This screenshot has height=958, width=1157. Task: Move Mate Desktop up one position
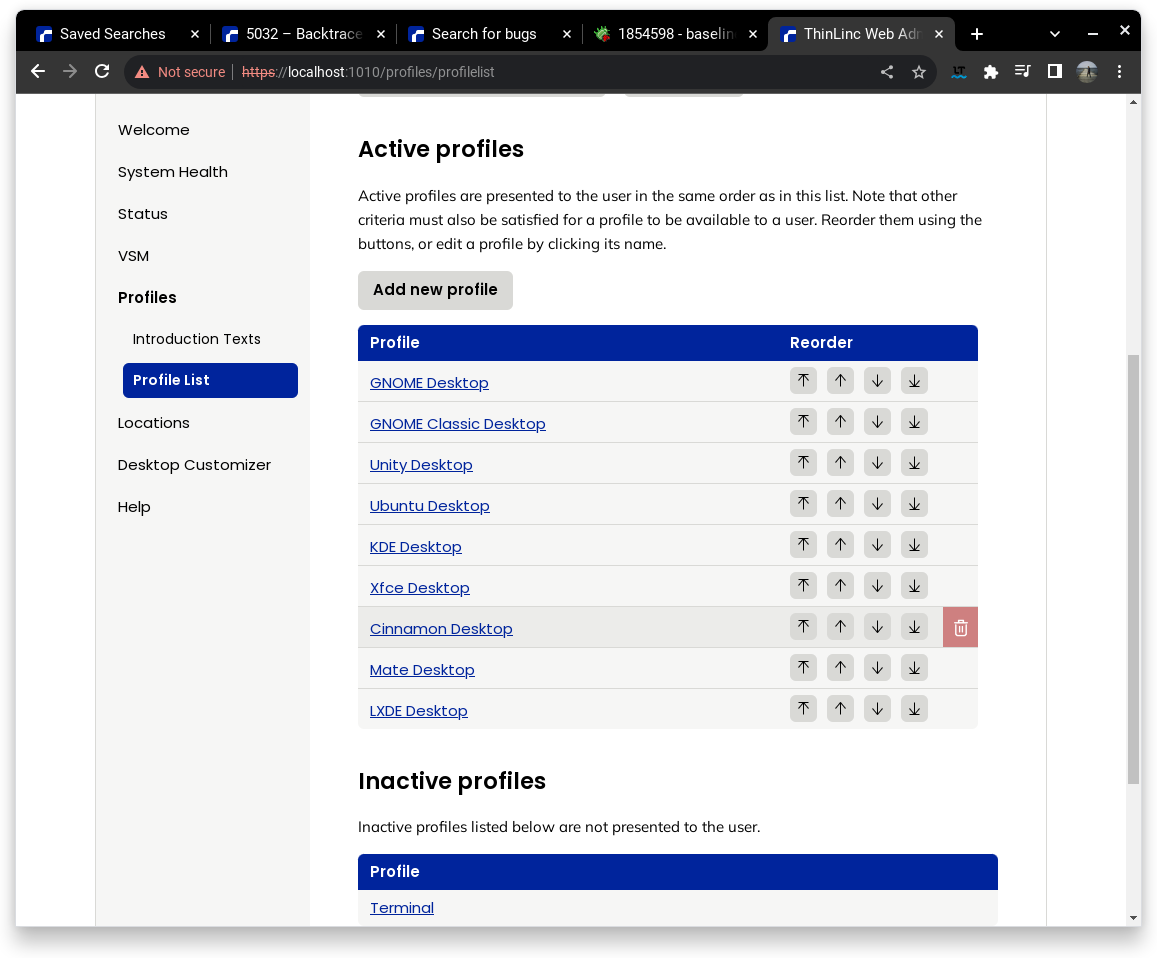click(840, 667)
